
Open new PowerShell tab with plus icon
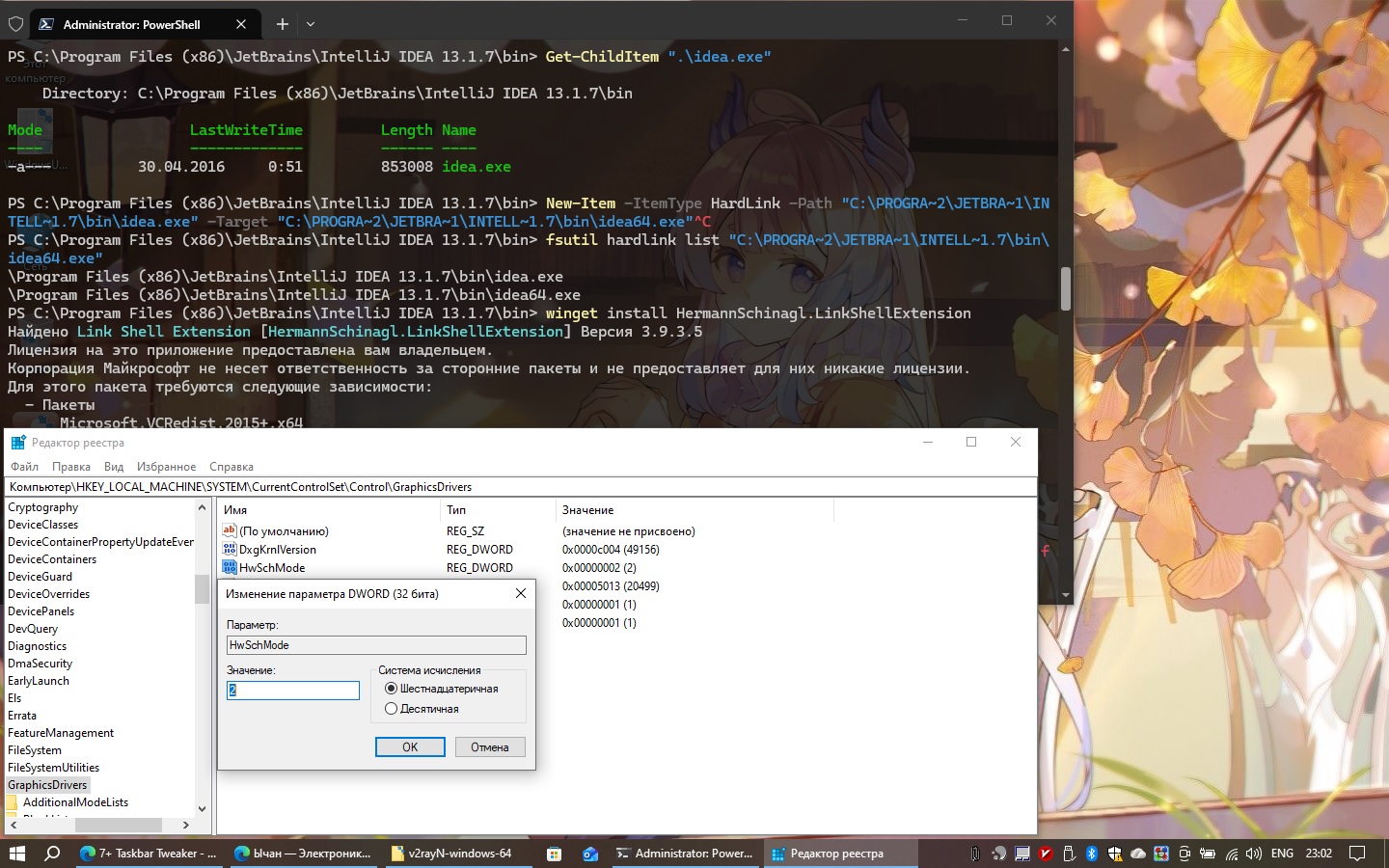[x=282, y=24]
